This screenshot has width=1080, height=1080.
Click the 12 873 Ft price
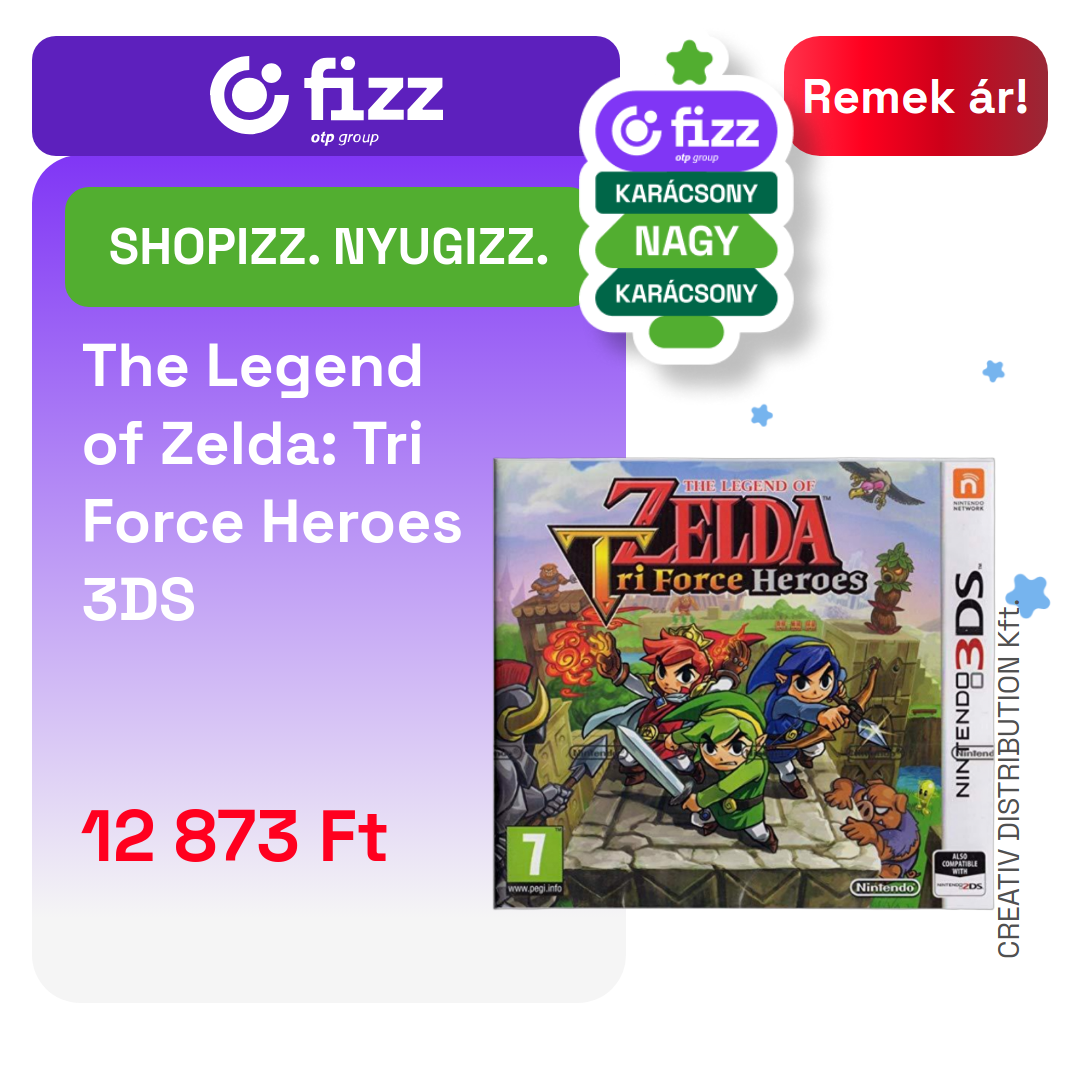234,836
